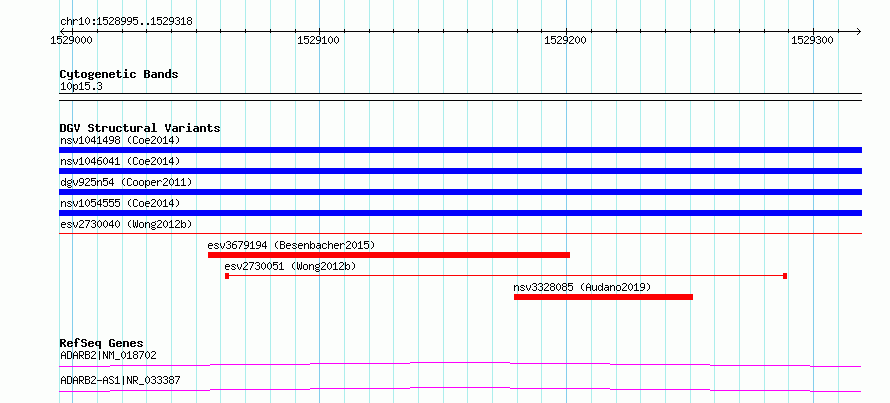Select the DGV Structural Variants track heading

[x=140, y=128]
